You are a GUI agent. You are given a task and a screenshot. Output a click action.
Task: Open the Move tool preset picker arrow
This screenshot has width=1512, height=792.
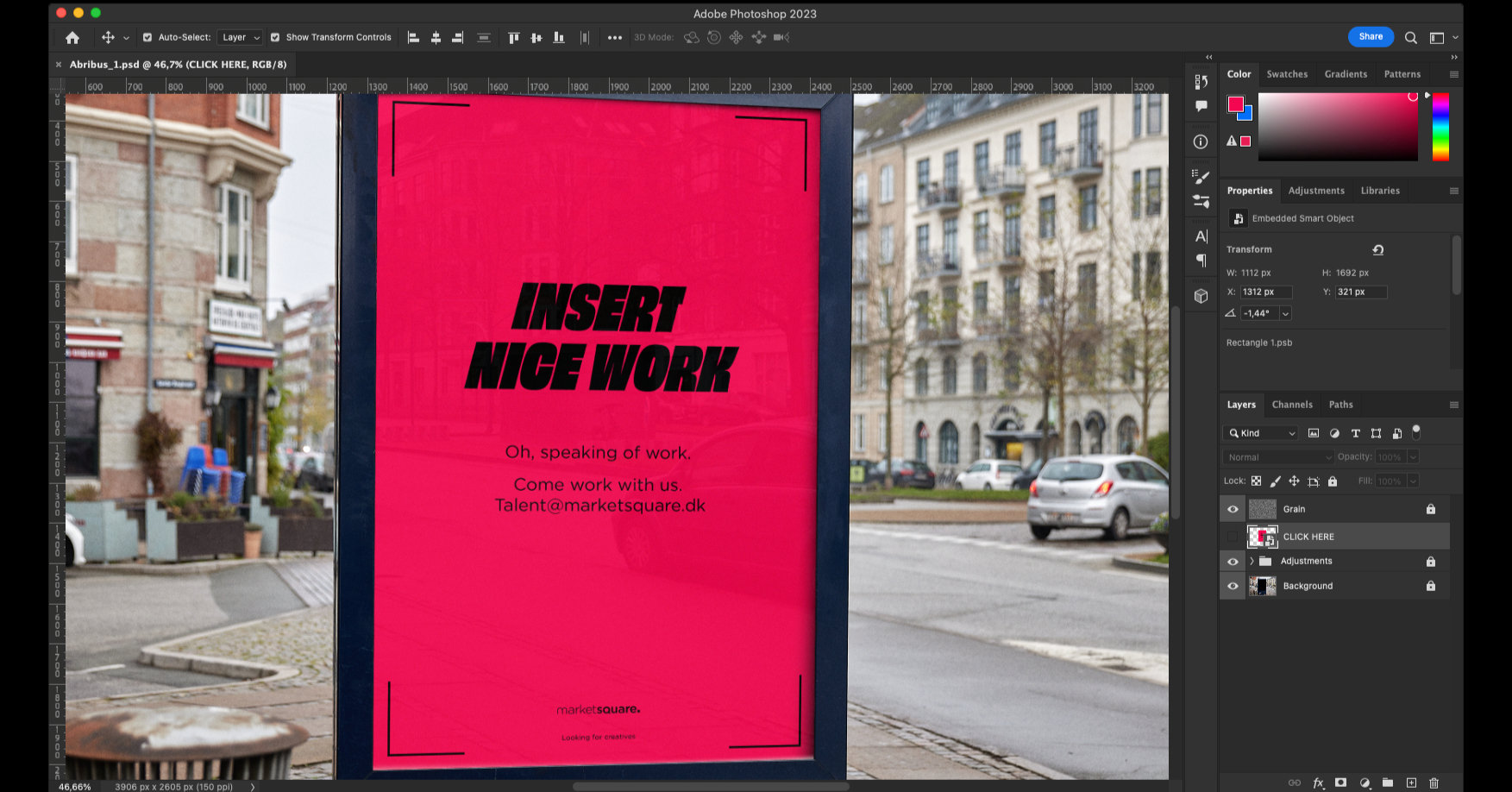click(126, 38)
